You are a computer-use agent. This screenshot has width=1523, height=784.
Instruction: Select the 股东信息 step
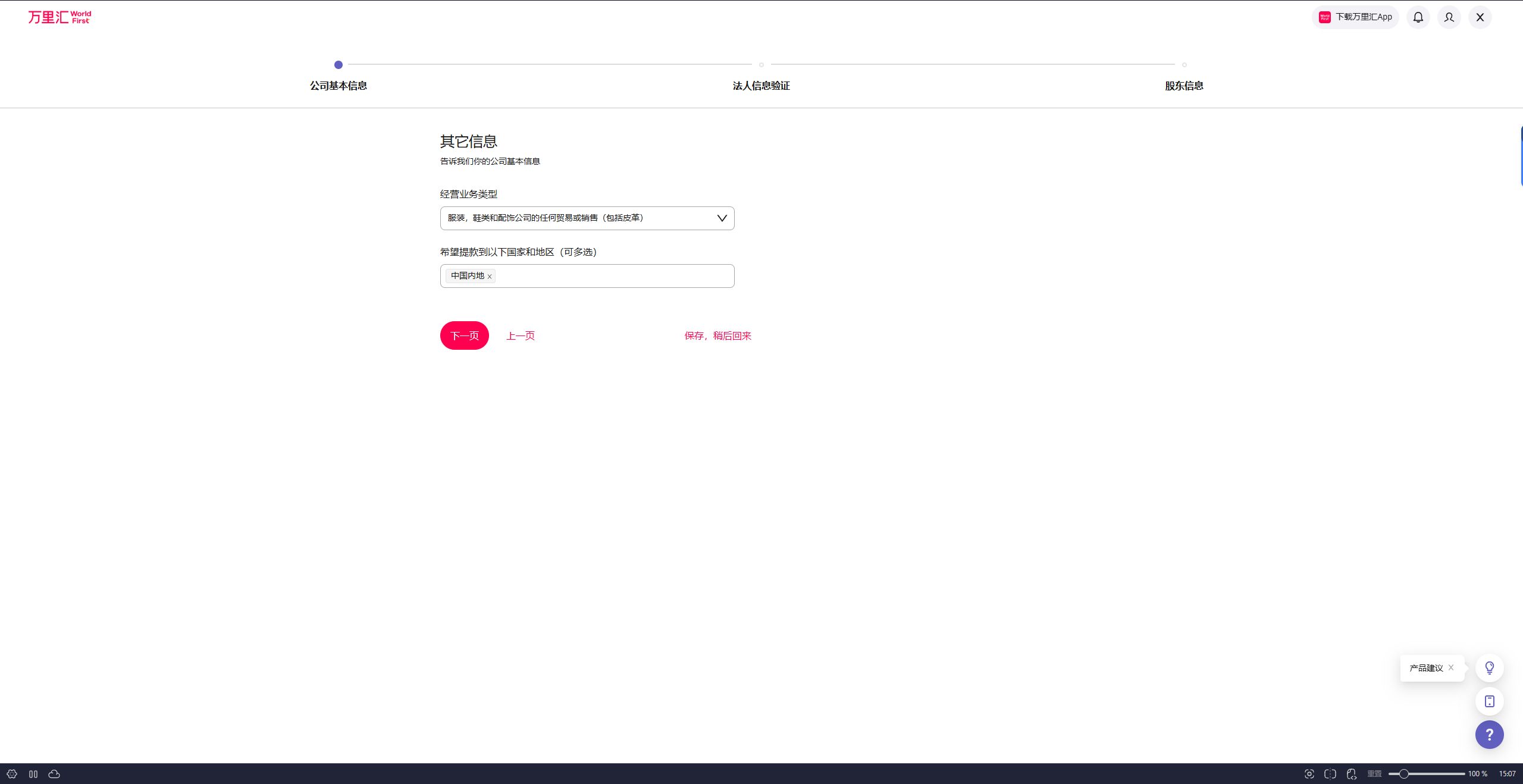tap(1184, 86)
